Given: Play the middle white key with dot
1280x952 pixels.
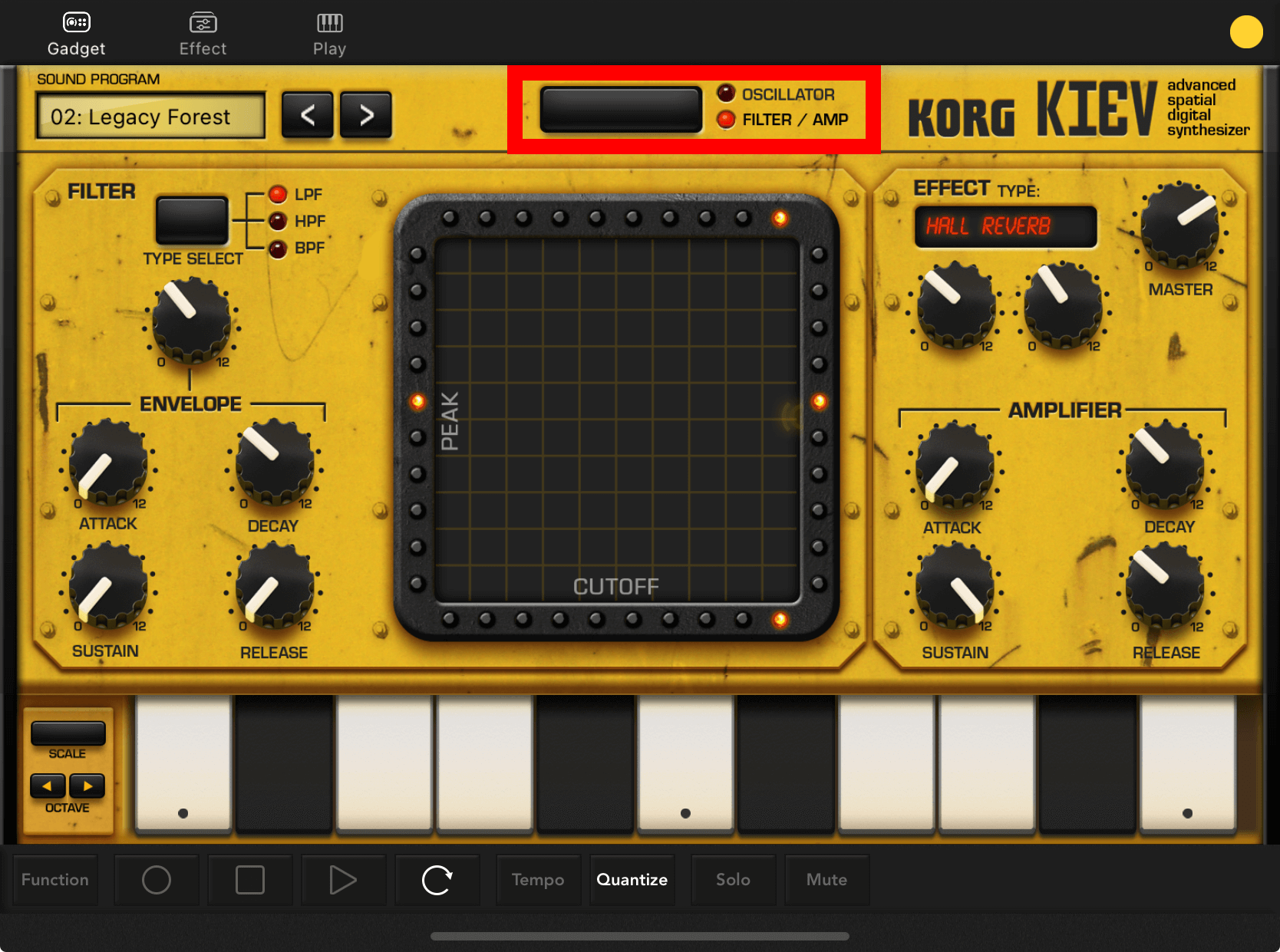Looking at the screenshot, I should click(x=685, y=763).
